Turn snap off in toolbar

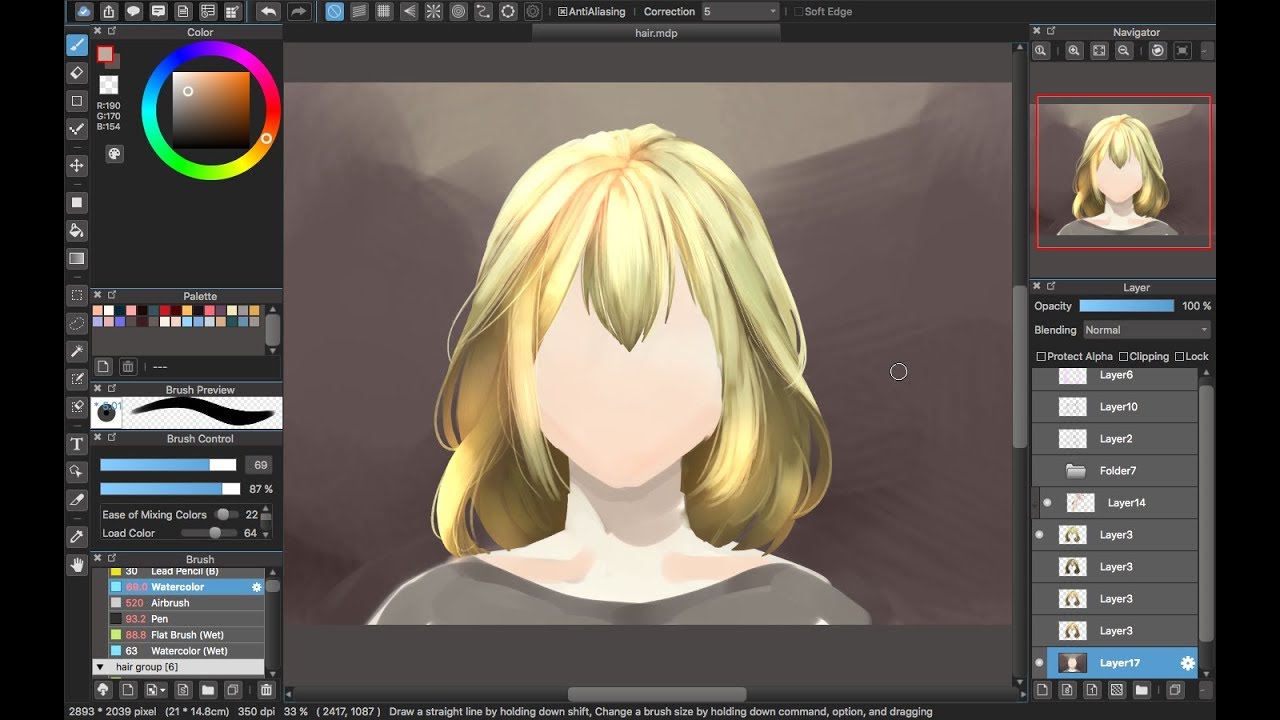click(x=335, y=11)
